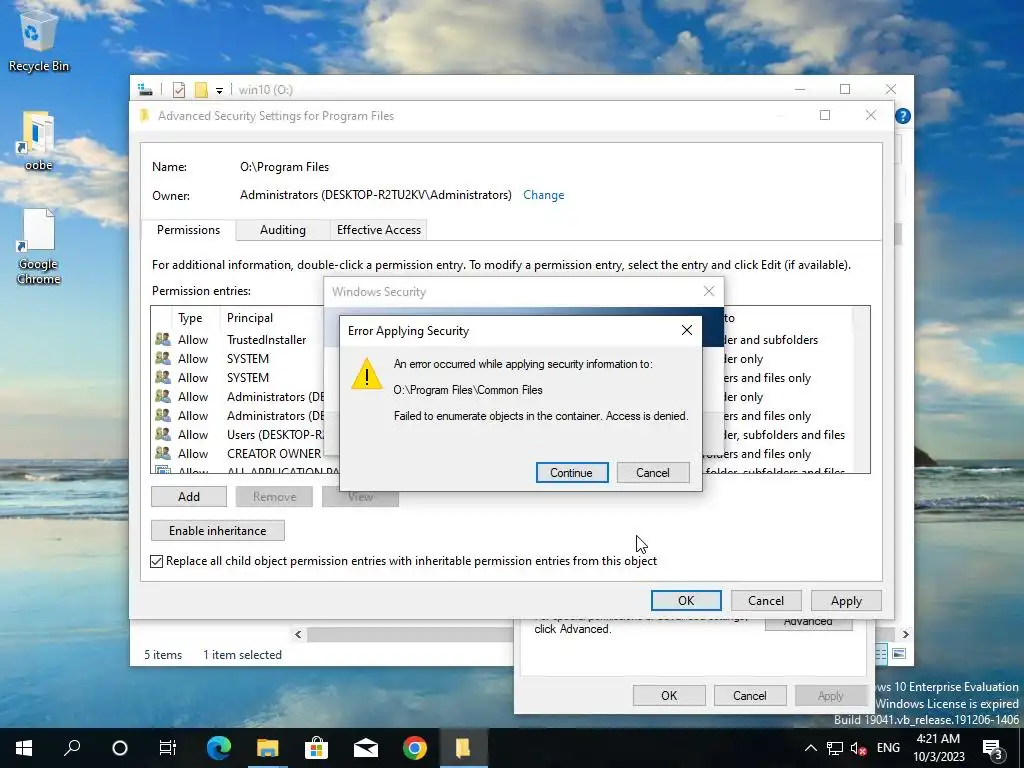1024x768 pixels.
Task: Click the Change owner link
Action: point(543,195)
